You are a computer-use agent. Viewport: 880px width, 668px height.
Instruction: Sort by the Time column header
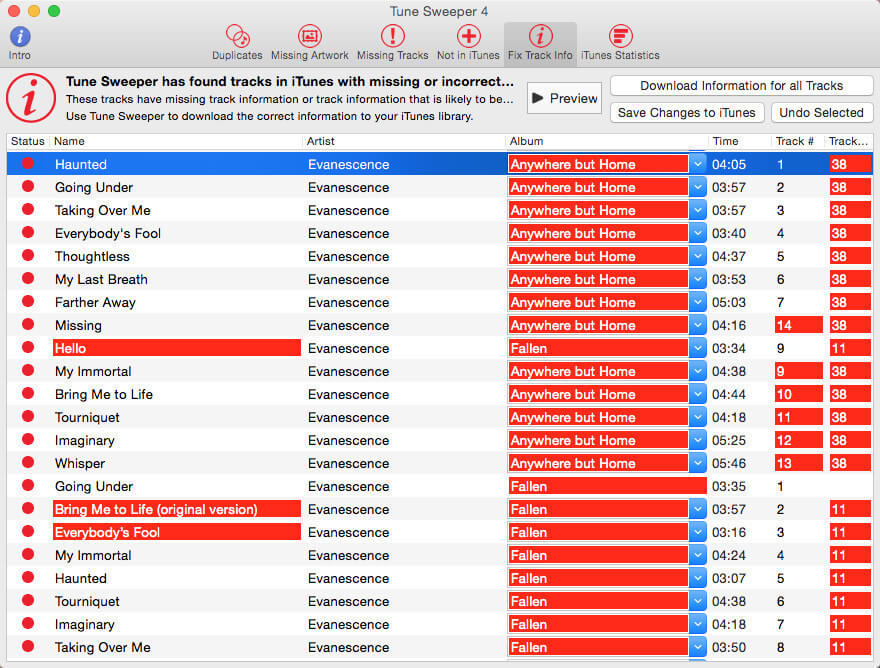pyautogui.click(x=740, y=141)
